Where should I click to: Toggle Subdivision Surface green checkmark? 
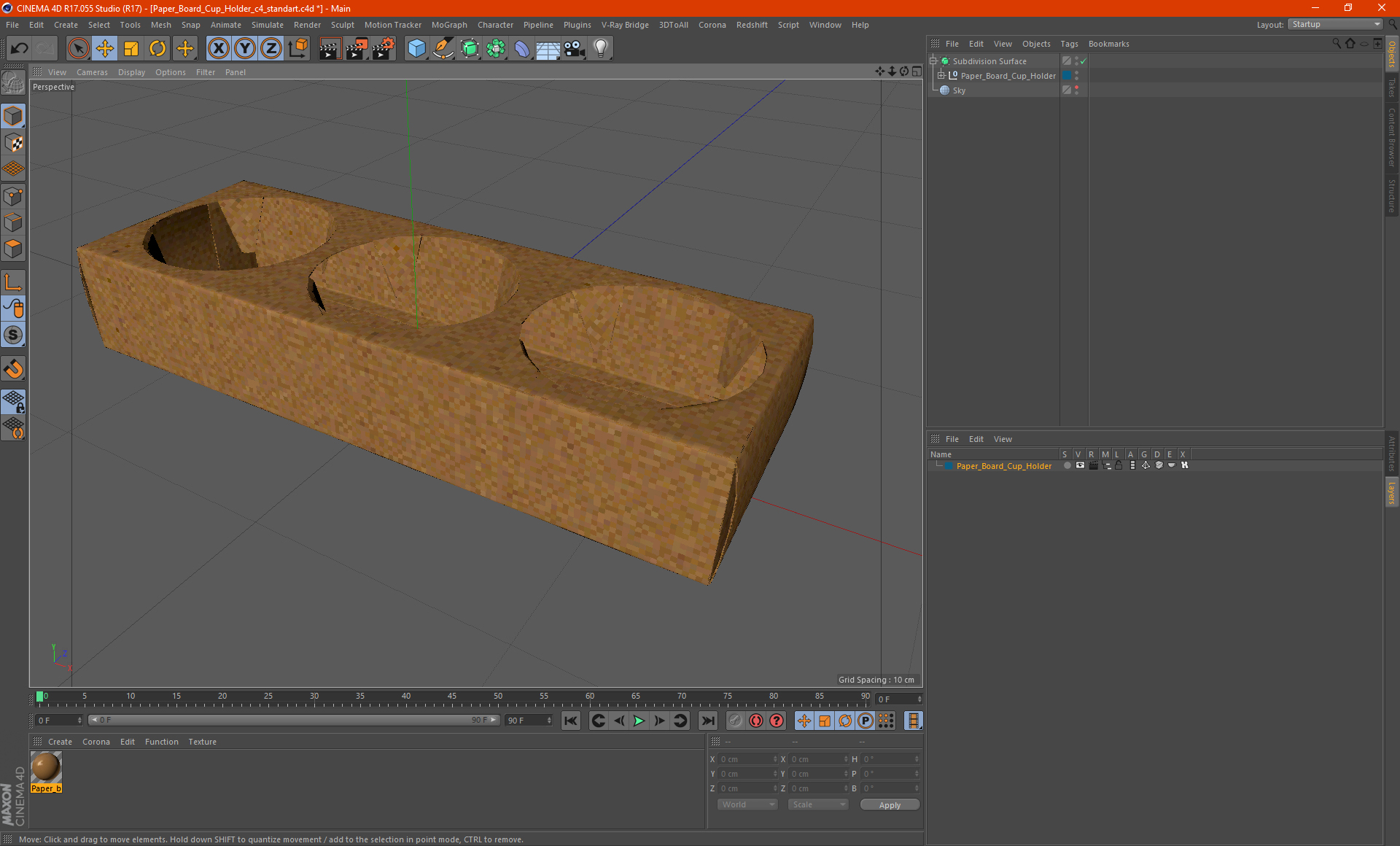(1084, 61)
